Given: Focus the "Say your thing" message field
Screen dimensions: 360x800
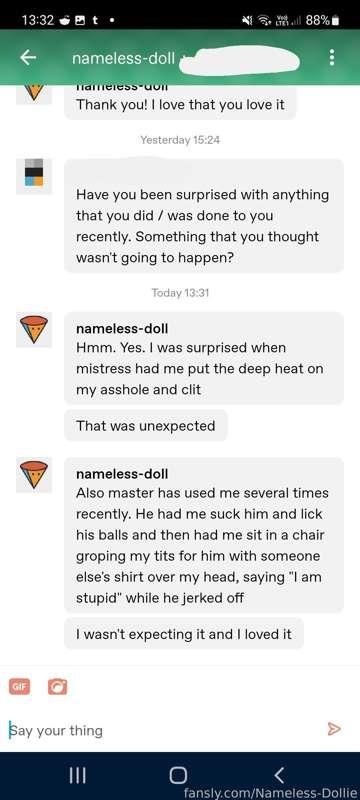Looking at the screenshot, I should [163, 730].
